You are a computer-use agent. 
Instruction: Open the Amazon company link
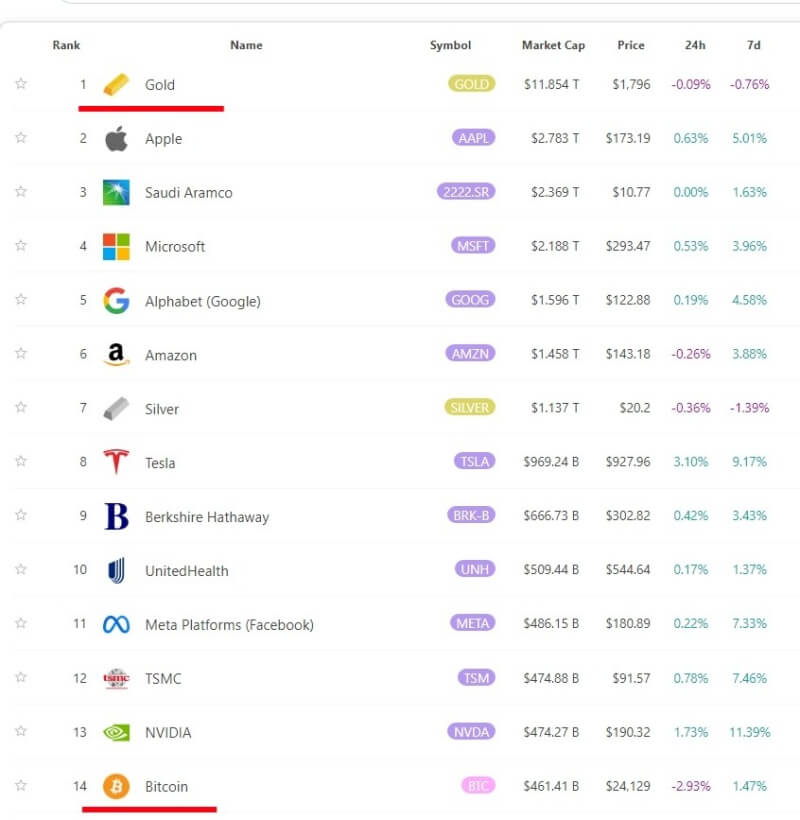coord(170,355)
